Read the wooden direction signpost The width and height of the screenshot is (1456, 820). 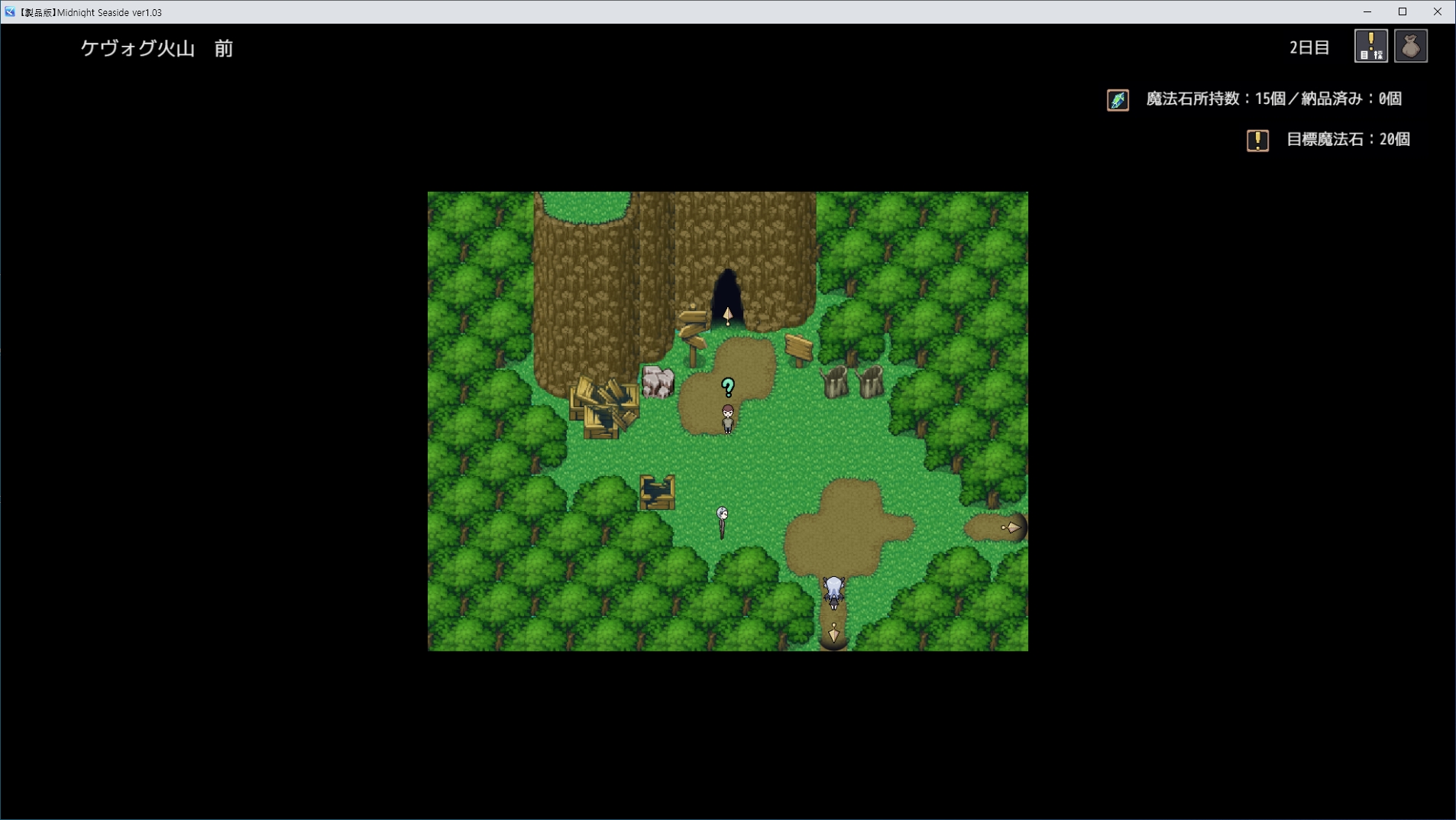(693, 335)
